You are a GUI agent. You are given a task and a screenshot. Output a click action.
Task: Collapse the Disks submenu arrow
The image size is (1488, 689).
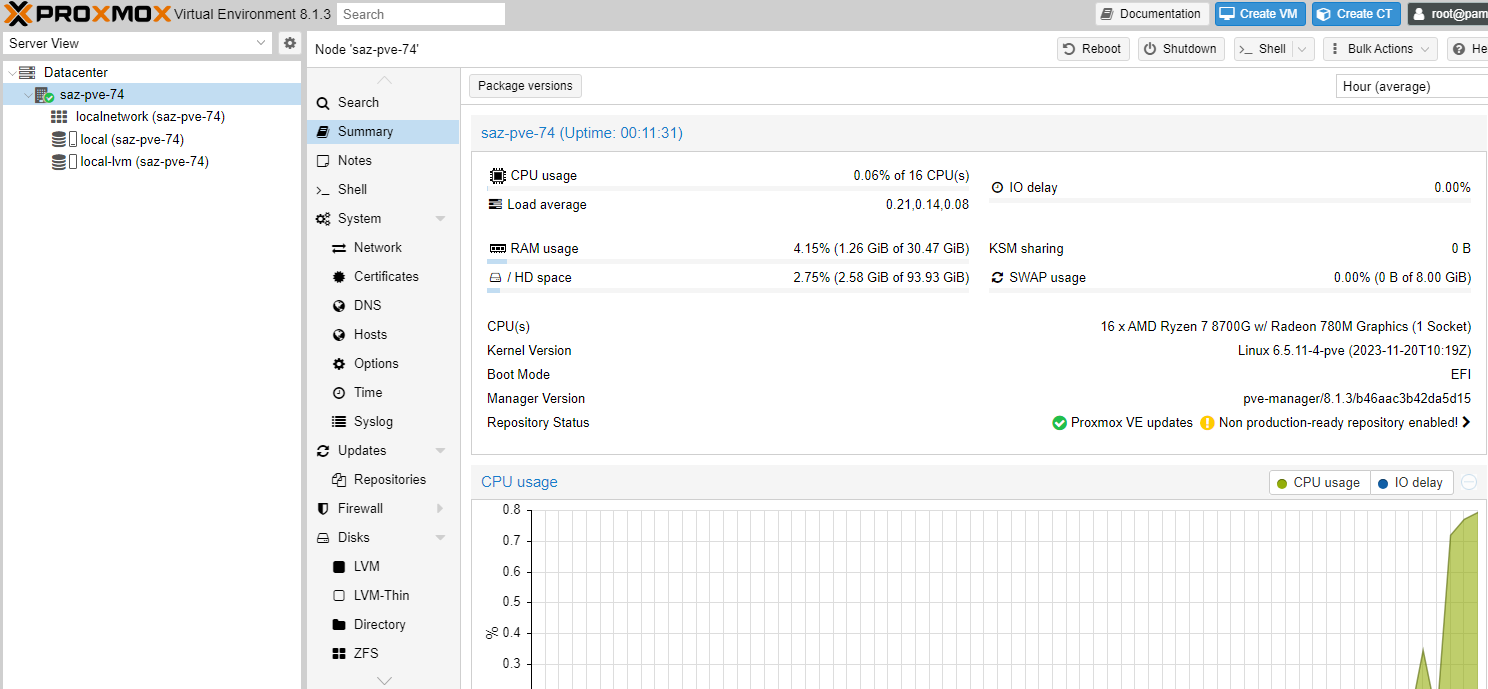440,538
